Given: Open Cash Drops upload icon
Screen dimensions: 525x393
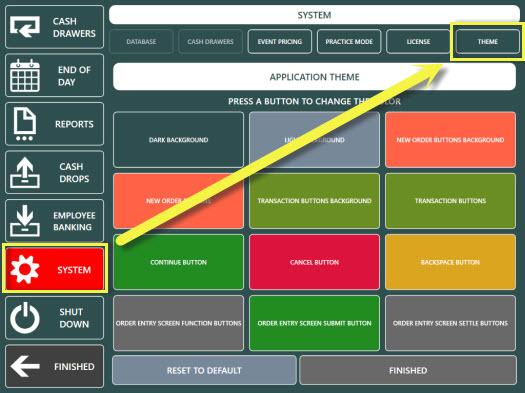Looking at the screenshot, I should coord(25,172).
